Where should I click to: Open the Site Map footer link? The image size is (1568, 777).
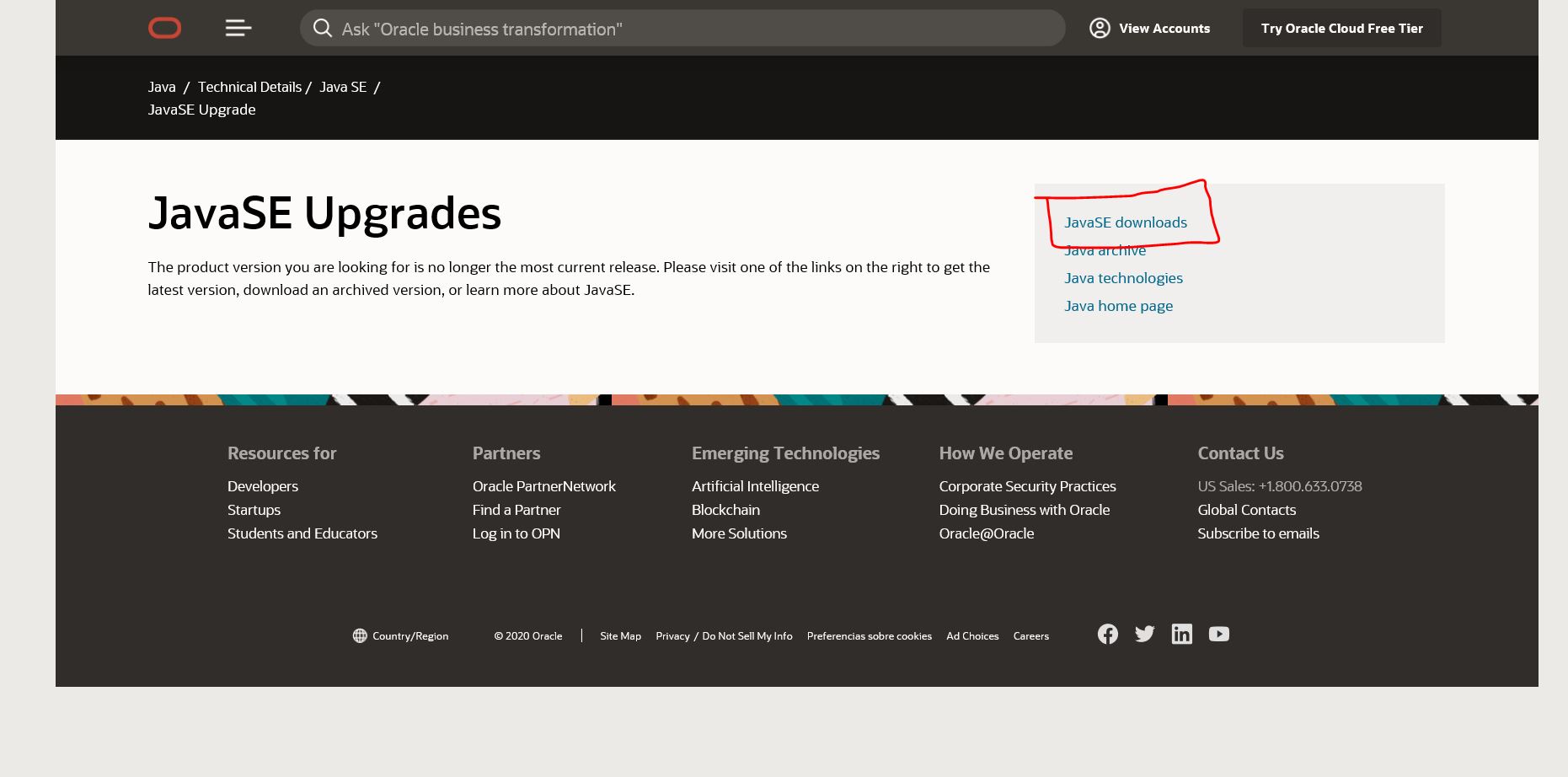point(620,636)
